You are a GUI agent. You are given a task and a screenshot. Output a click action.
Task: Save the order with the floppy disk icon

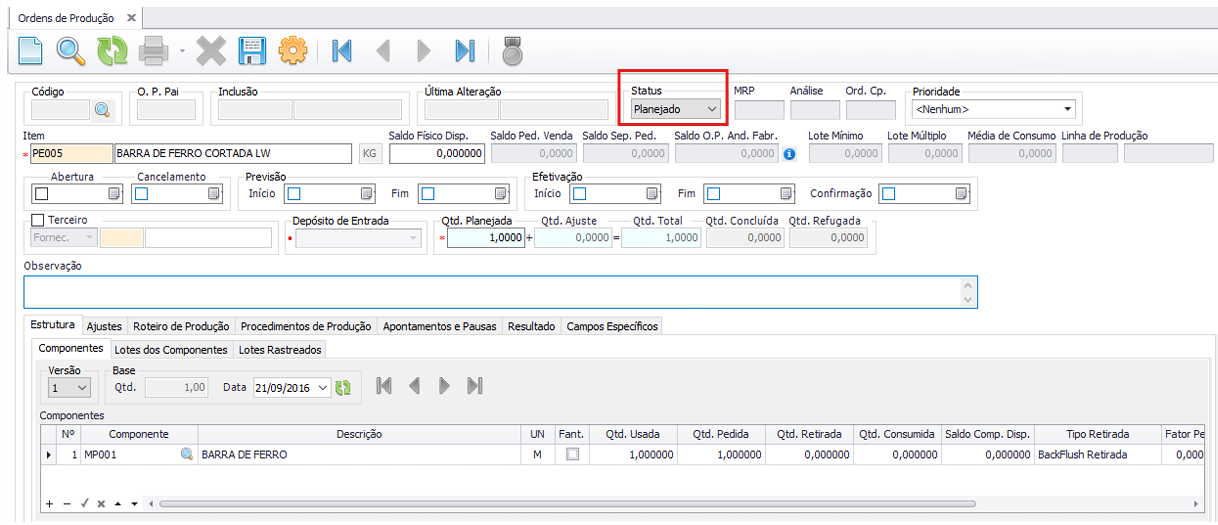(251, 50)
